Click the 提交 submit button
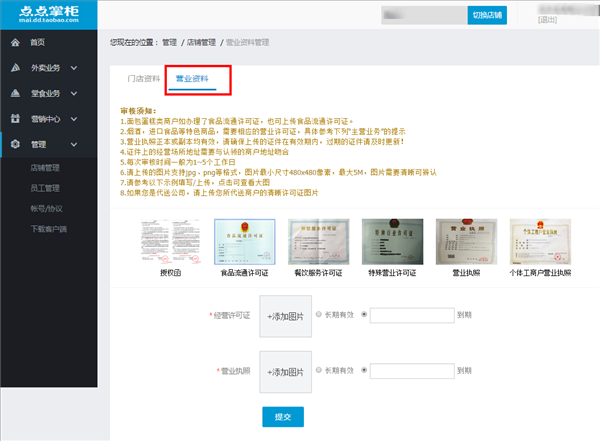 point(283,417)
